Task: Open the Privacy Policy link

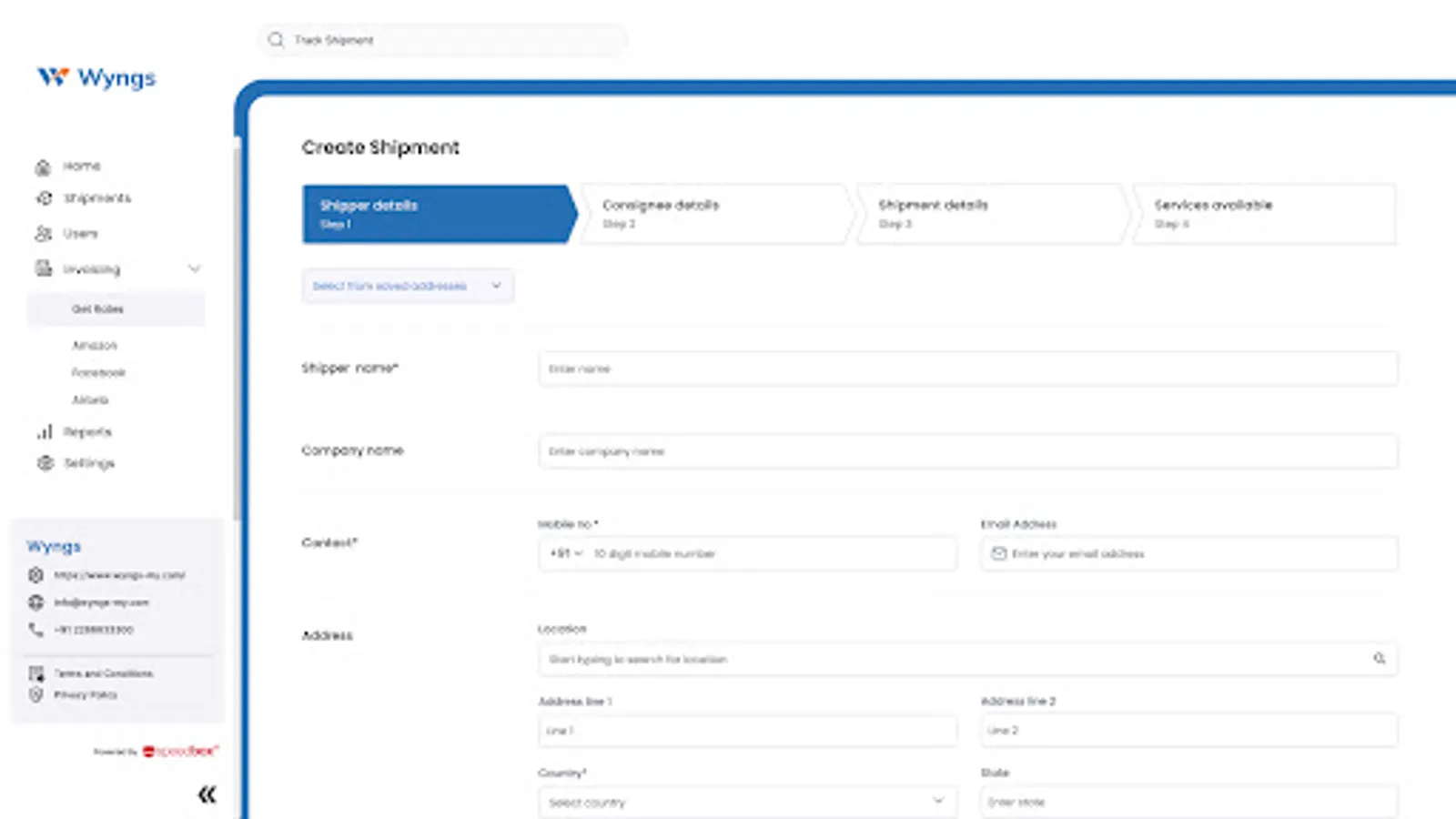Action: tap(86, 694)
